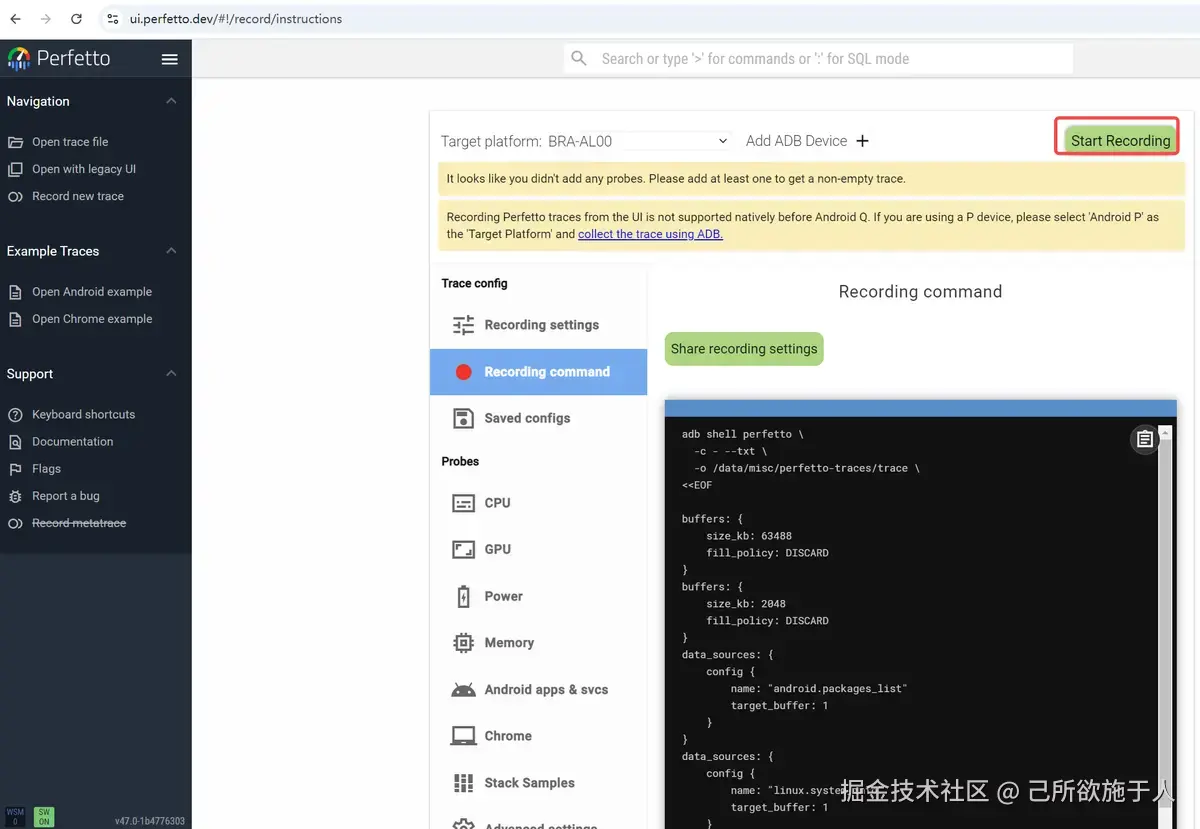The image size is (1200, 829).
Task: Open the Chrome probes section
Action: 539,736
